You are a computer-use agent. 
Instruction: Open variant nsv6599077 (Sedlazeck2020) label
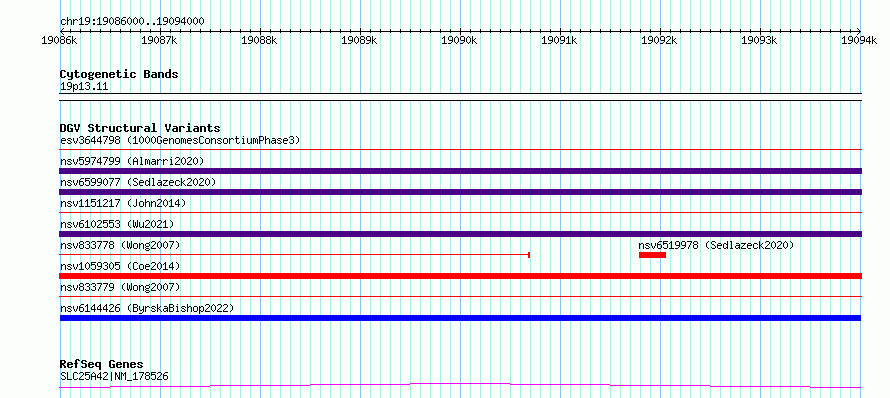coord(138,182)
